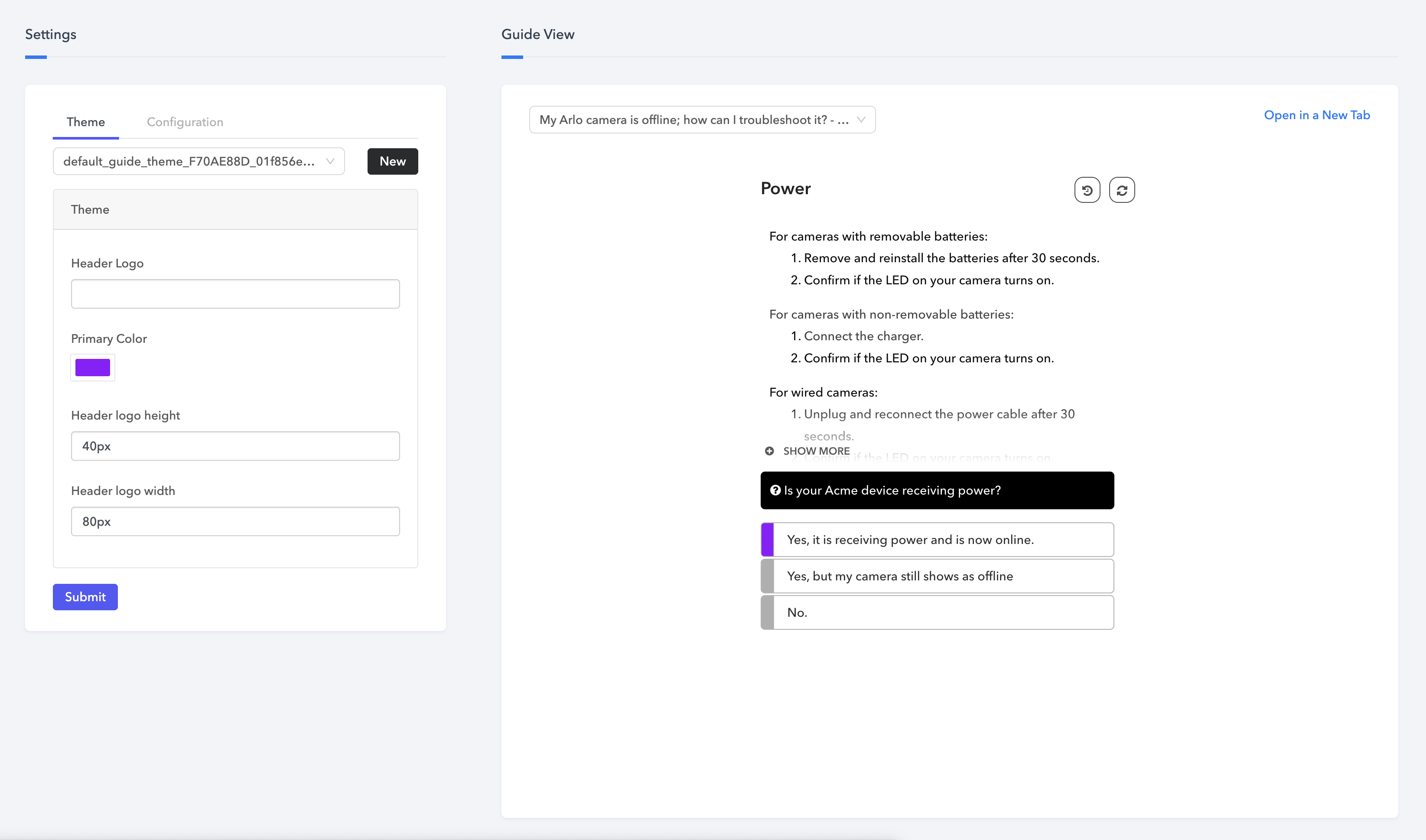Click the history/restore icon in Guide View

[1087, 189]
